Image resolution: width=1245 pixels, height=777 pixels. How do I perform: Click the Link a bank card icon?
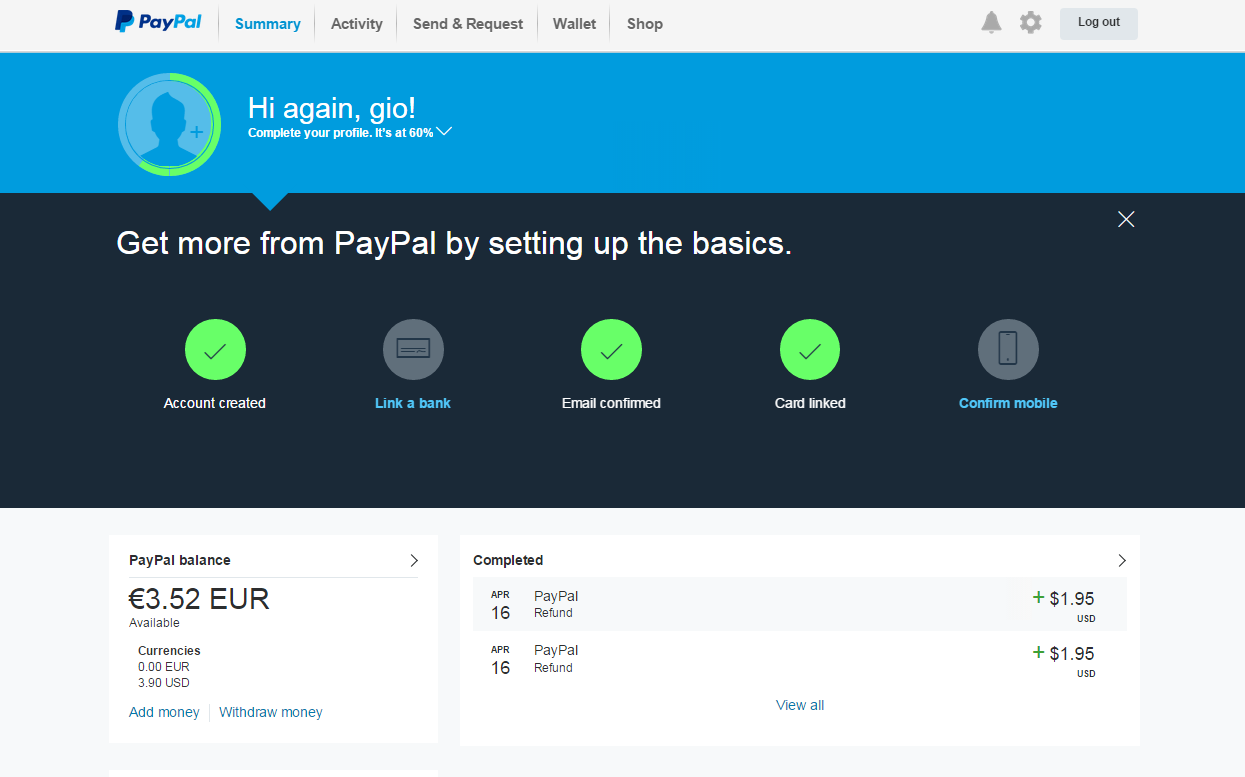tap(413, 350)
